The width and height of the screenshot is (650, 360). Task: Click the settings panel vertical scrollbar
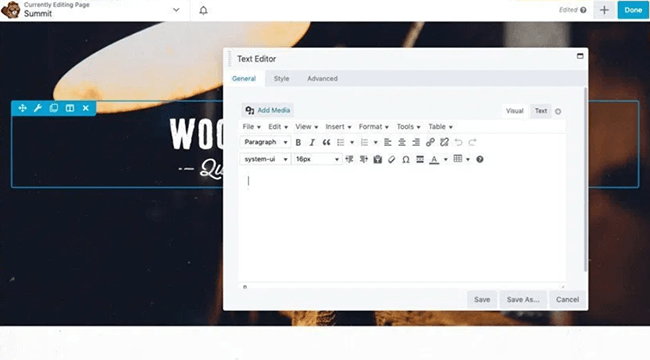coord(586,179)
